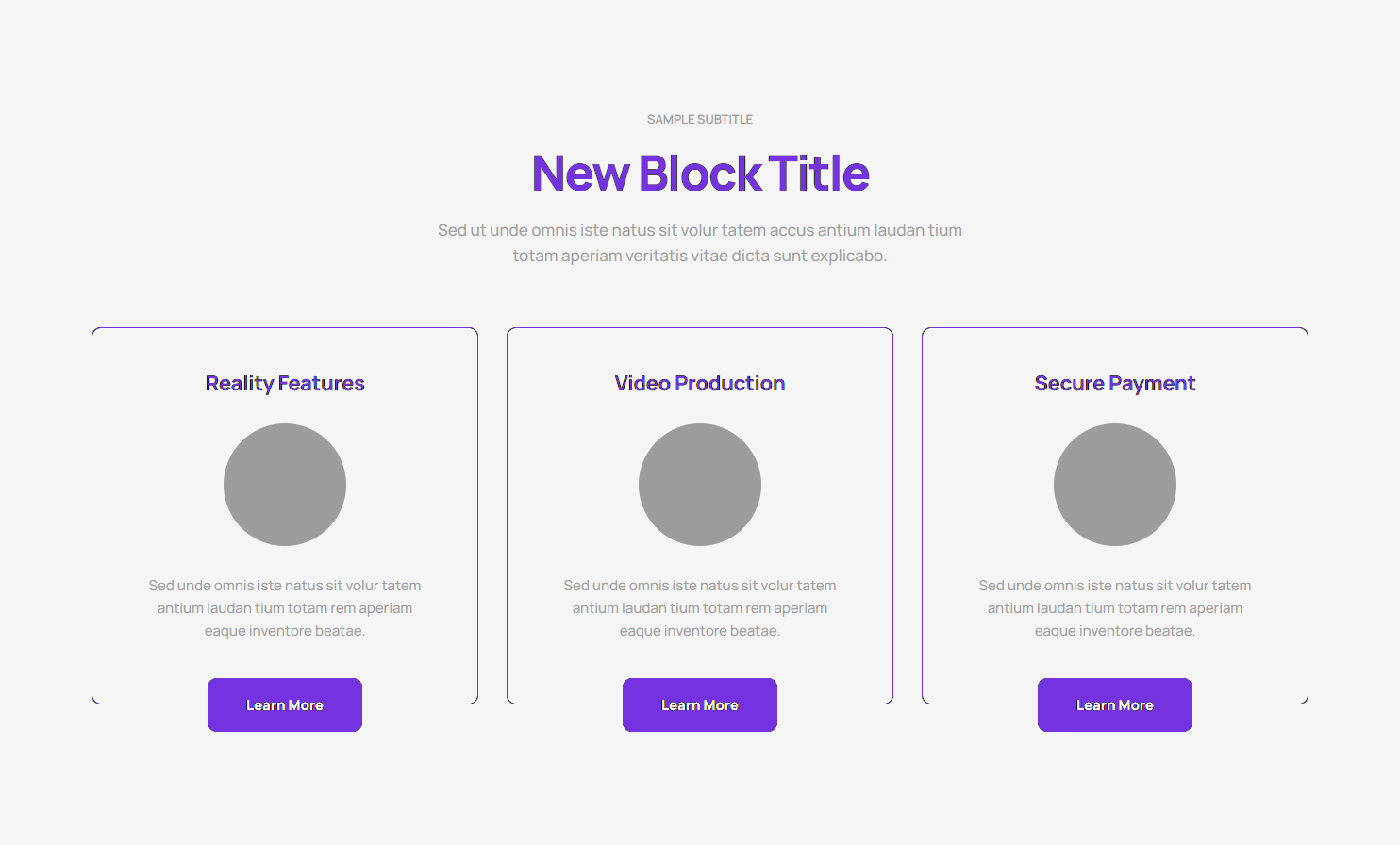Image resolution: width=1400 pixels, height=845 pixels.
Task: Click the word 'Block' in the main title
Action: pyautogui.click(x=700, y=174)
